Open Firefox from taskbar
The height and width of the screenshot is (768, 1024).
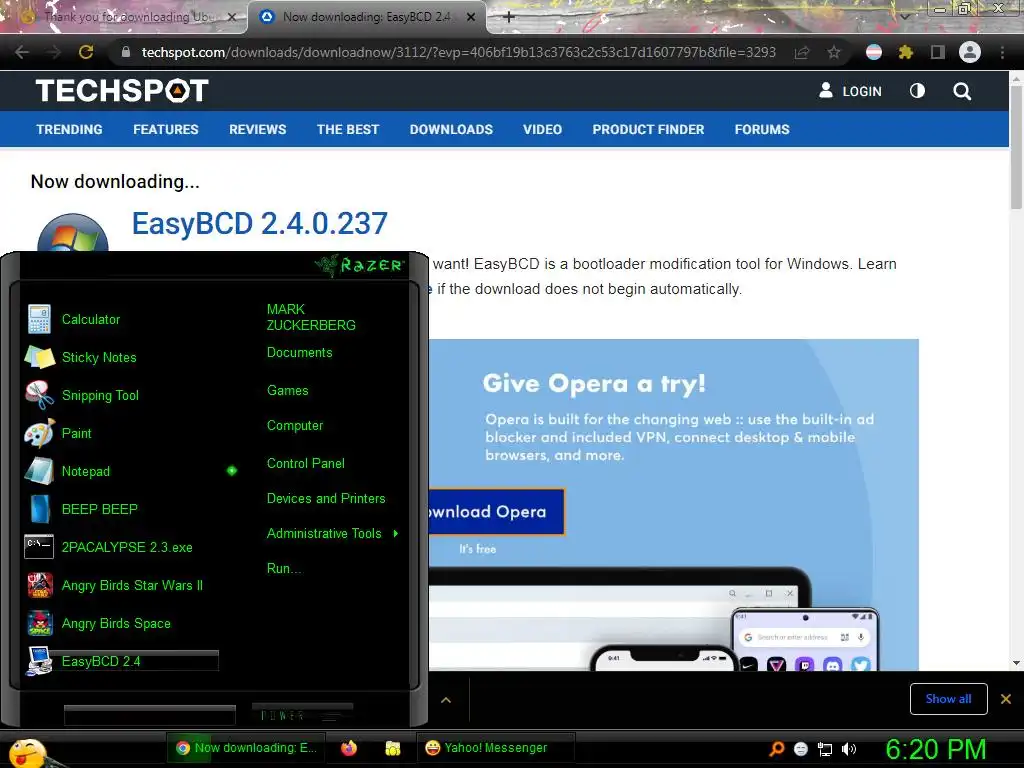pyautogui.click(x=349, y=748)
